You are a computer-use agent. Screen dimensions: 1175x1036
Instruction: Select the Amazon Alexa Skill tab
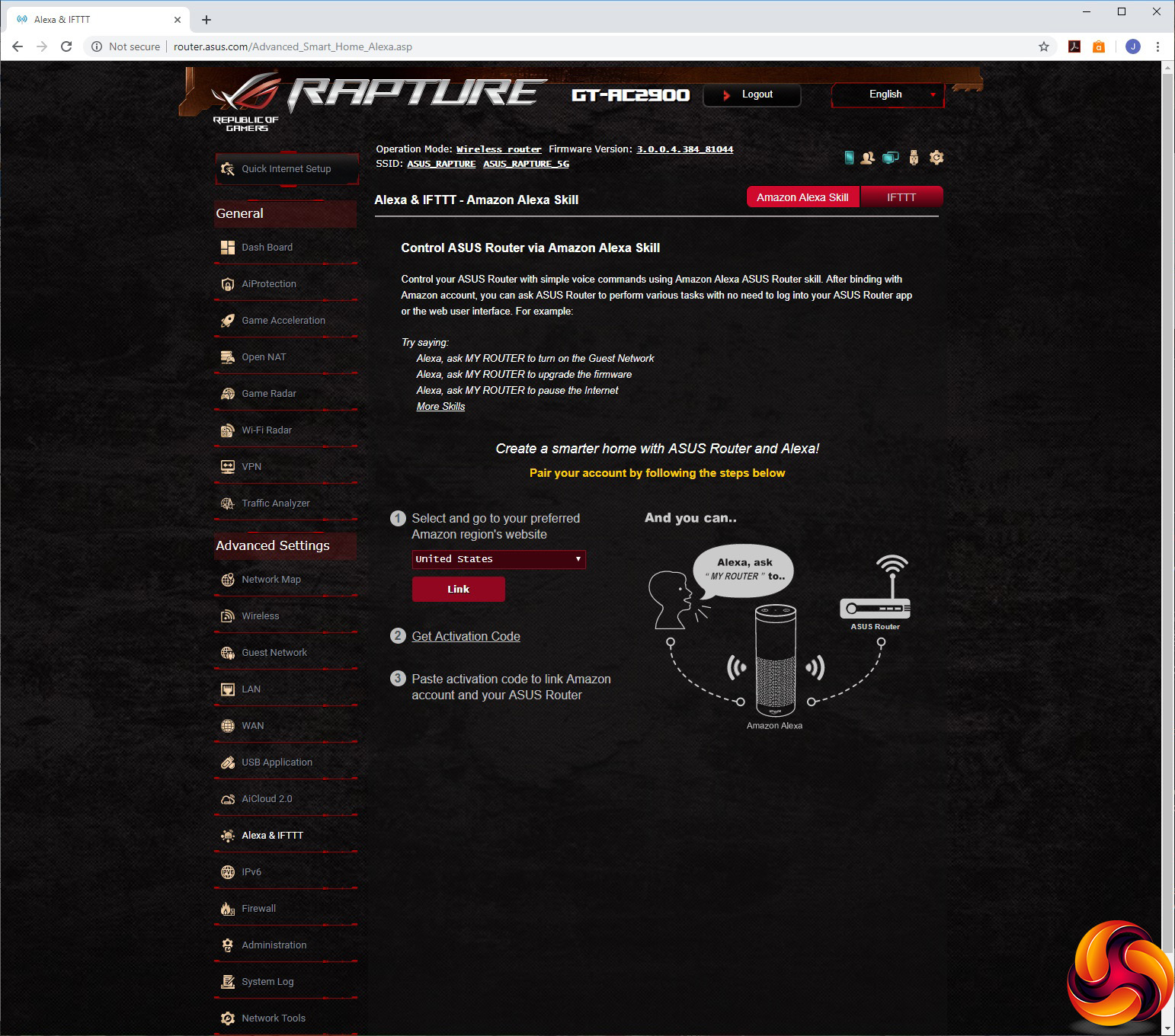click(x=802, y=197)
